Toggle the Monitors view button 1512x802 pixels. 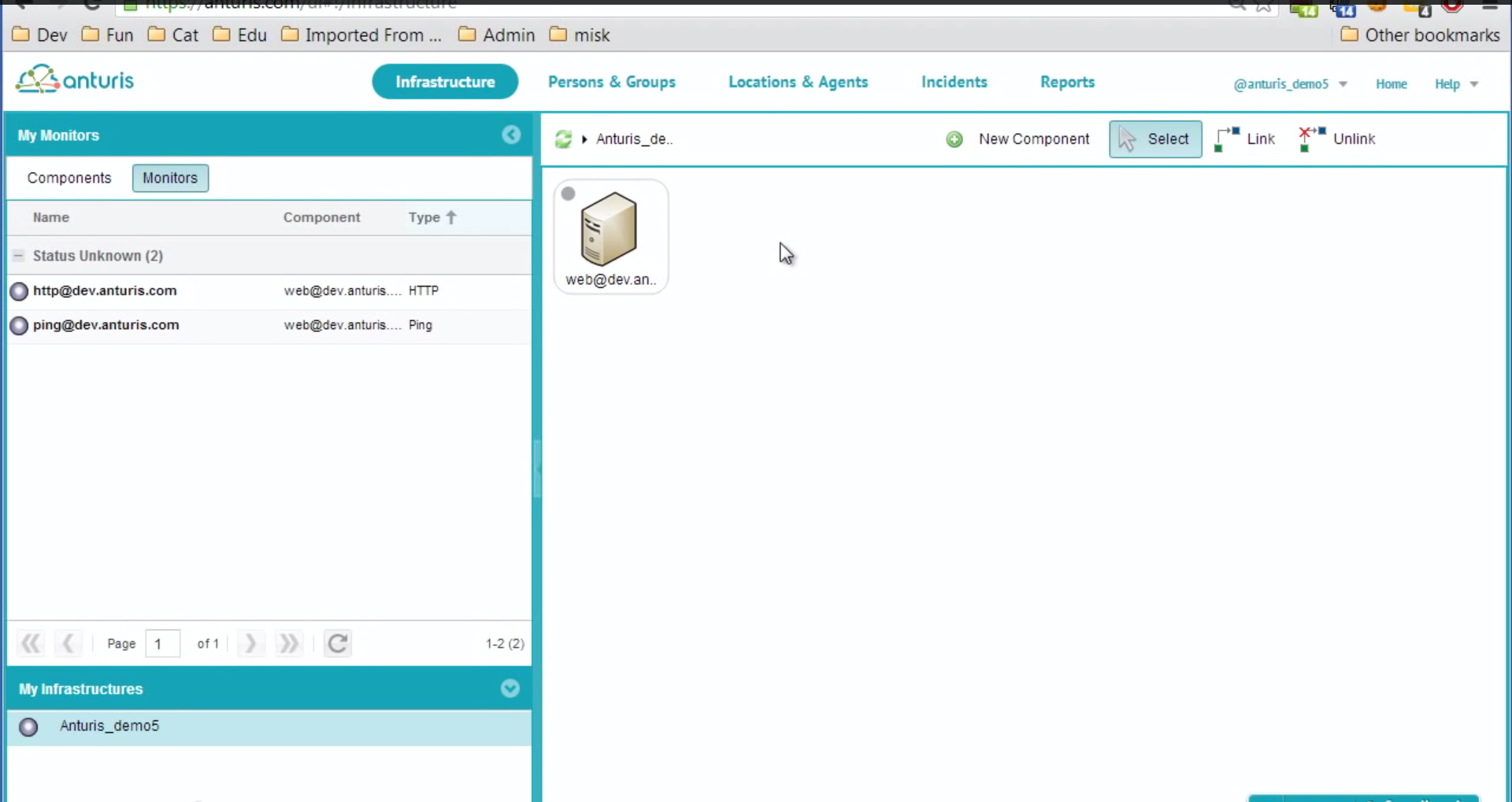pos(170,178)
